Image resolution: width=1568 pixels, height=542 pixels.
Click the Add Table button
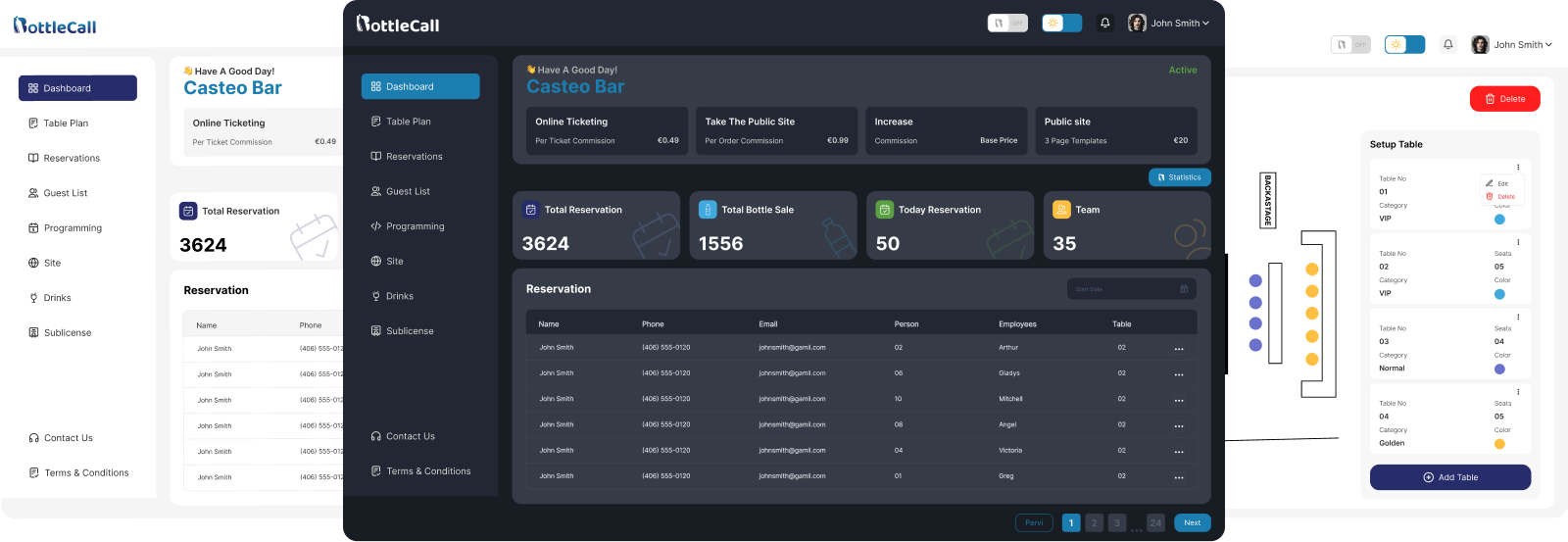tap(1450, 477)
